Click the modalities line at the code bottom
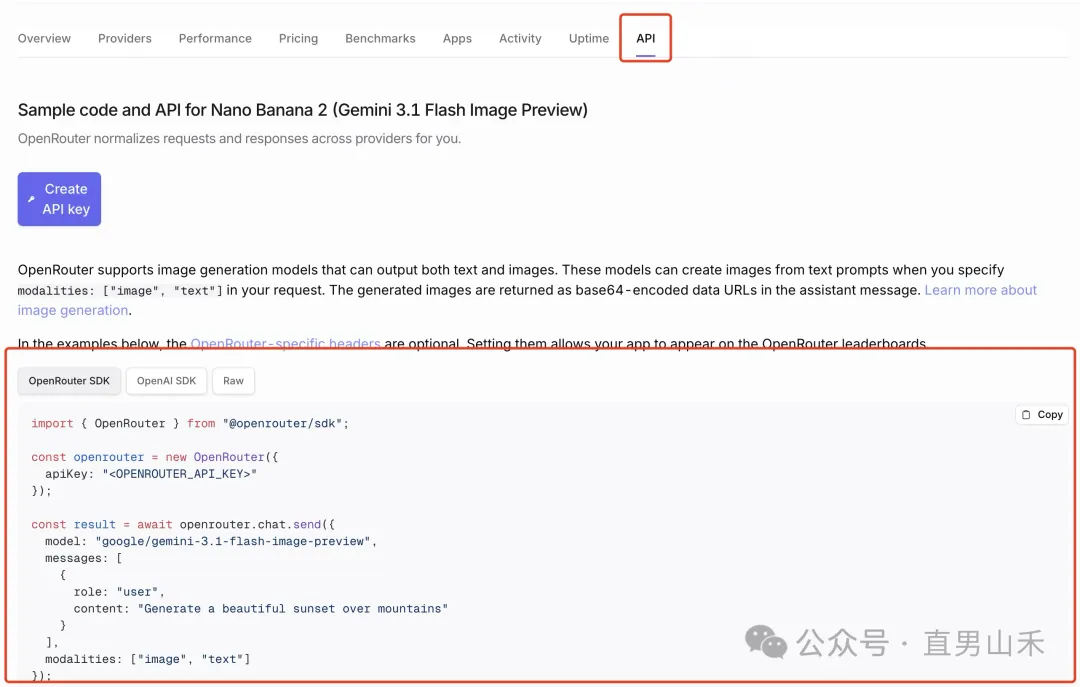This screenshot has height=687, width=1080. [147, 659]
